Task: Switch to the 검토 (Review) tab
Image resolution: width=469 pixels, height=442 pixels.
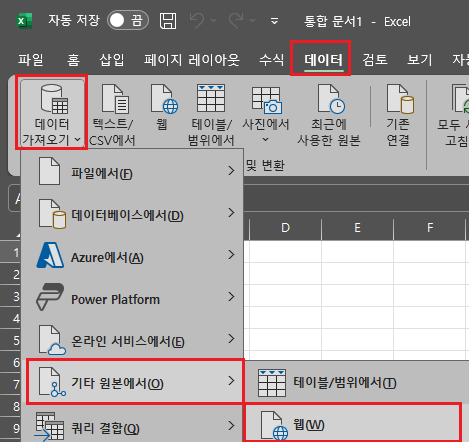Action: pyautogui.click(x=375, y=60)
